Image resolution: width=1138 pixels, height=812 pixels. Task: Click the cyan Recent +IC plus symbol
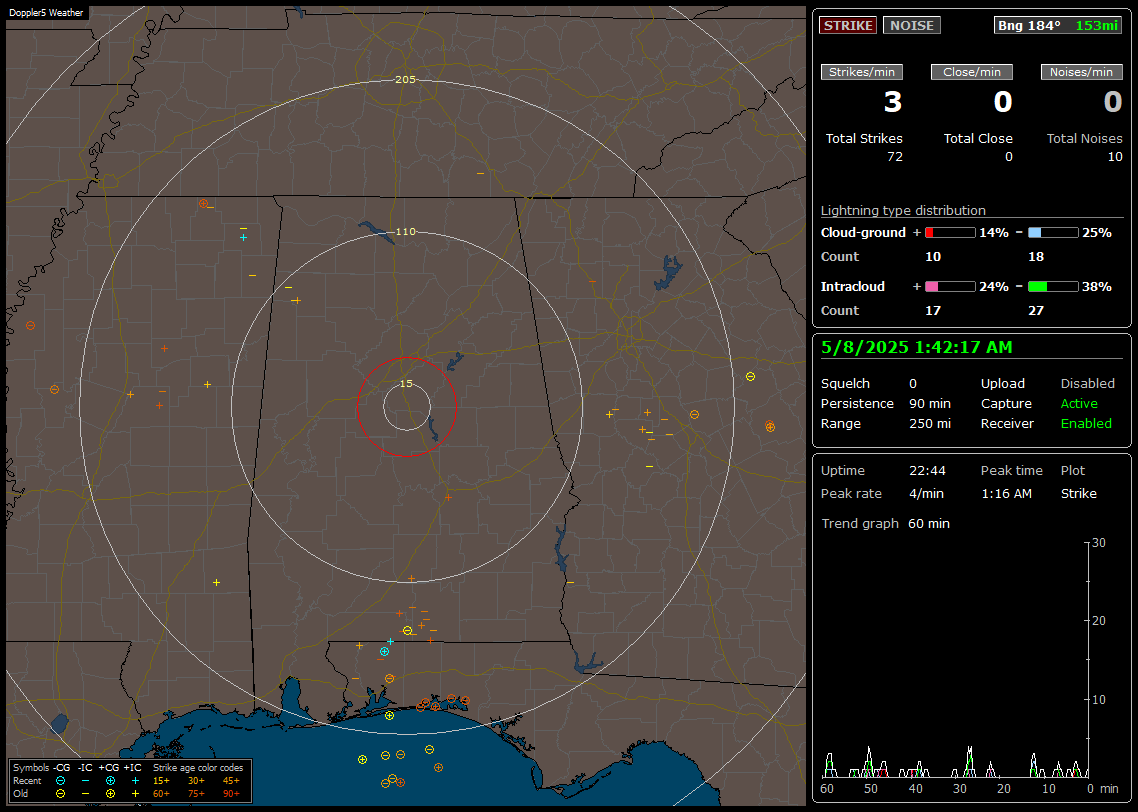tap(135, 781)
